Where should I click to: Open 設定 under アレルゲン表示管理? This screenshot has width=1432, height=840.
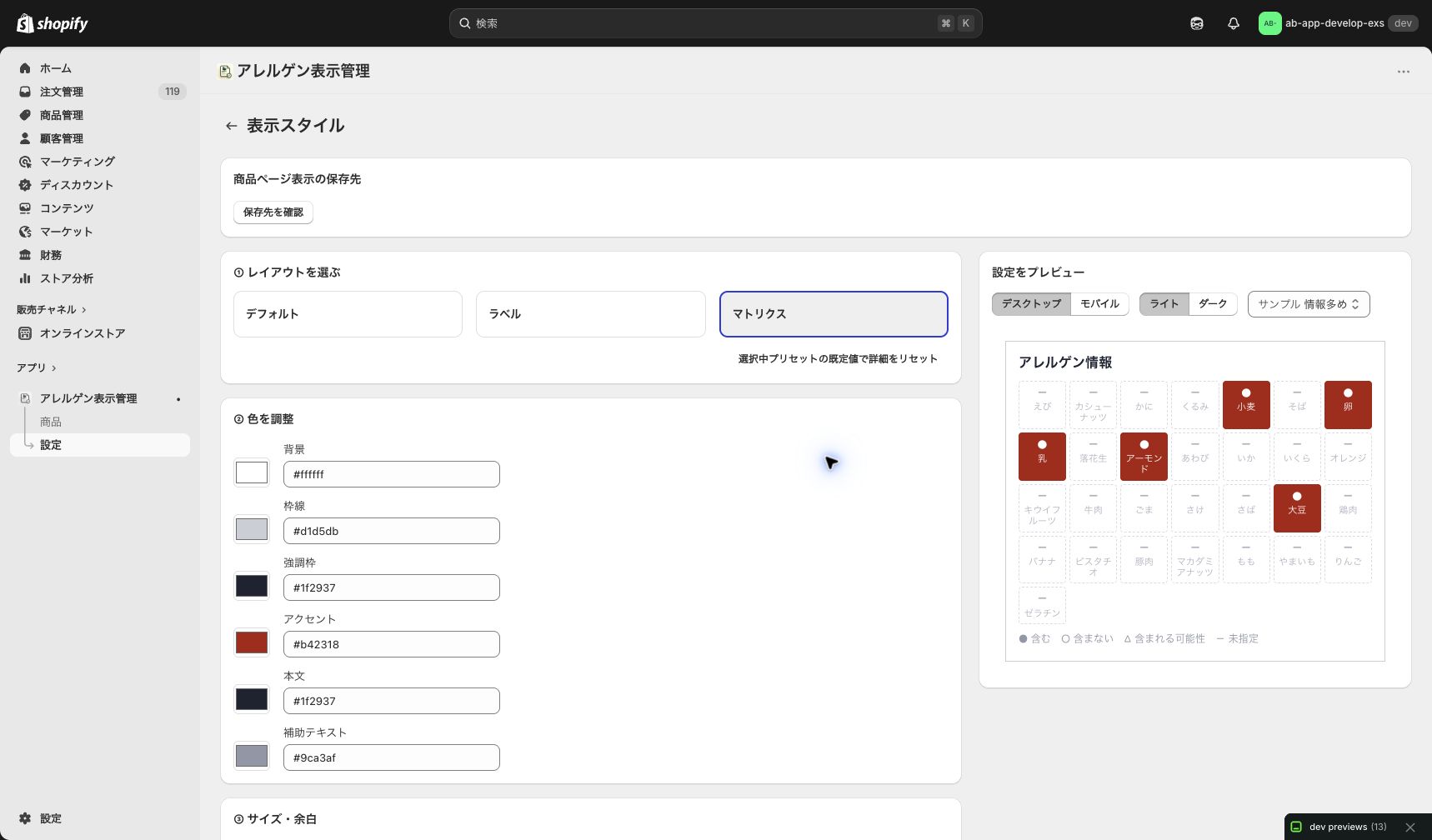click(100, 445)
